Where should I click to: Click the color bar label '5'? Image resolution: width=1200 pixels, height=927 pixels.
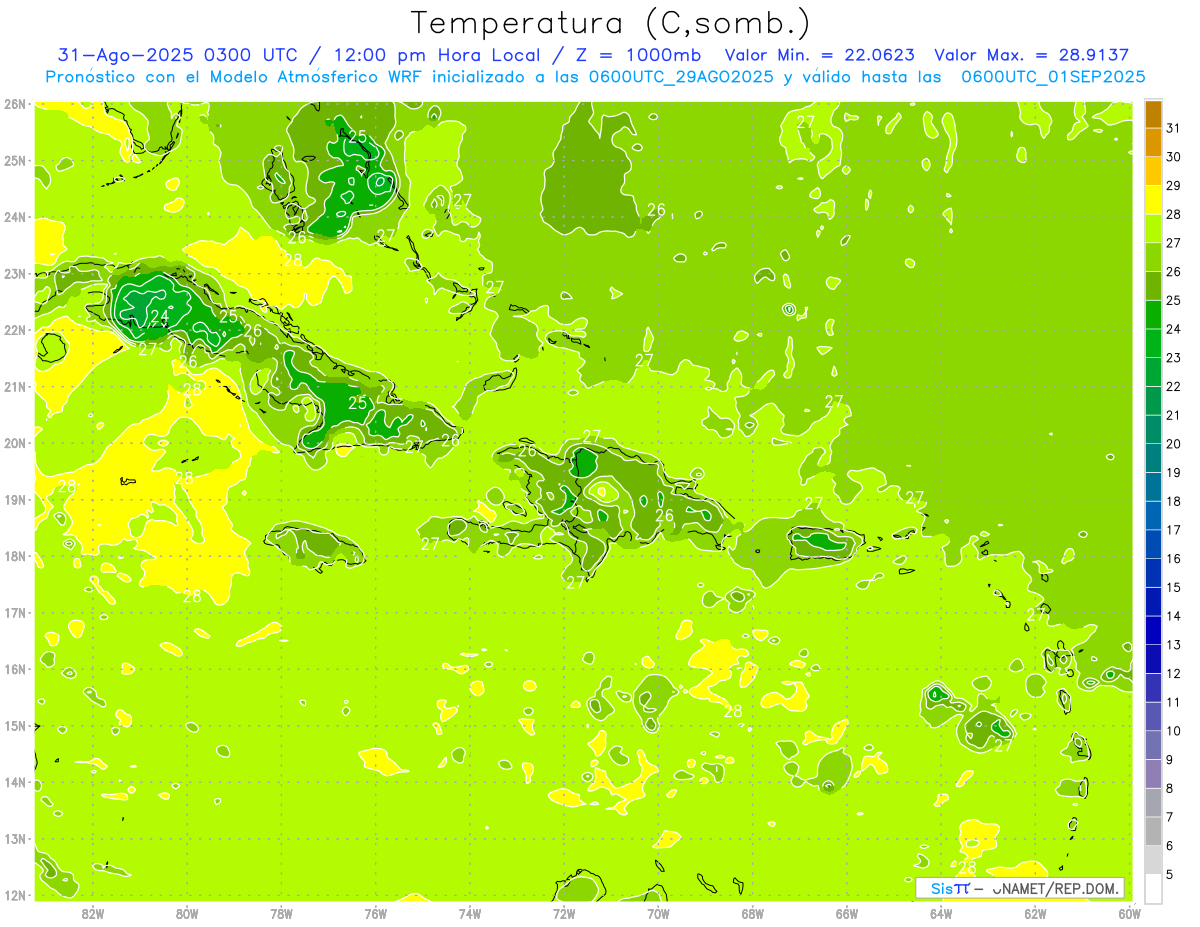pos(1170,875)
